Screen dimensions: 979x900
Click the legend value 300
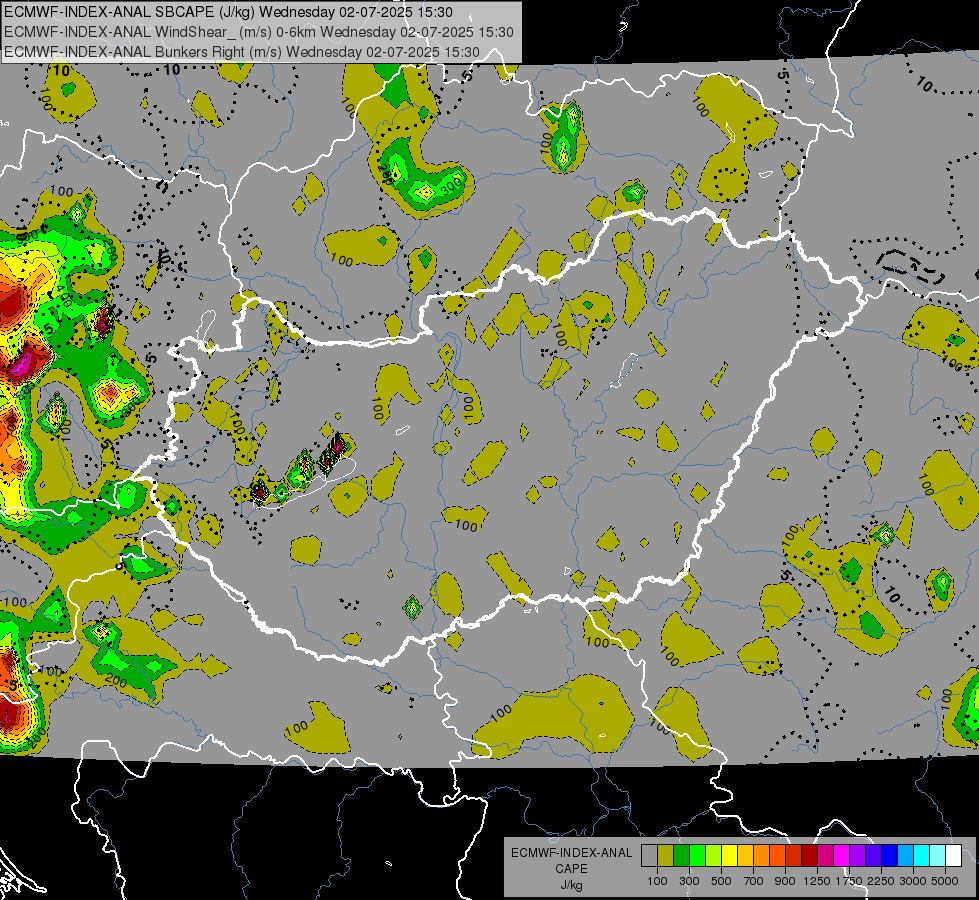689,881
